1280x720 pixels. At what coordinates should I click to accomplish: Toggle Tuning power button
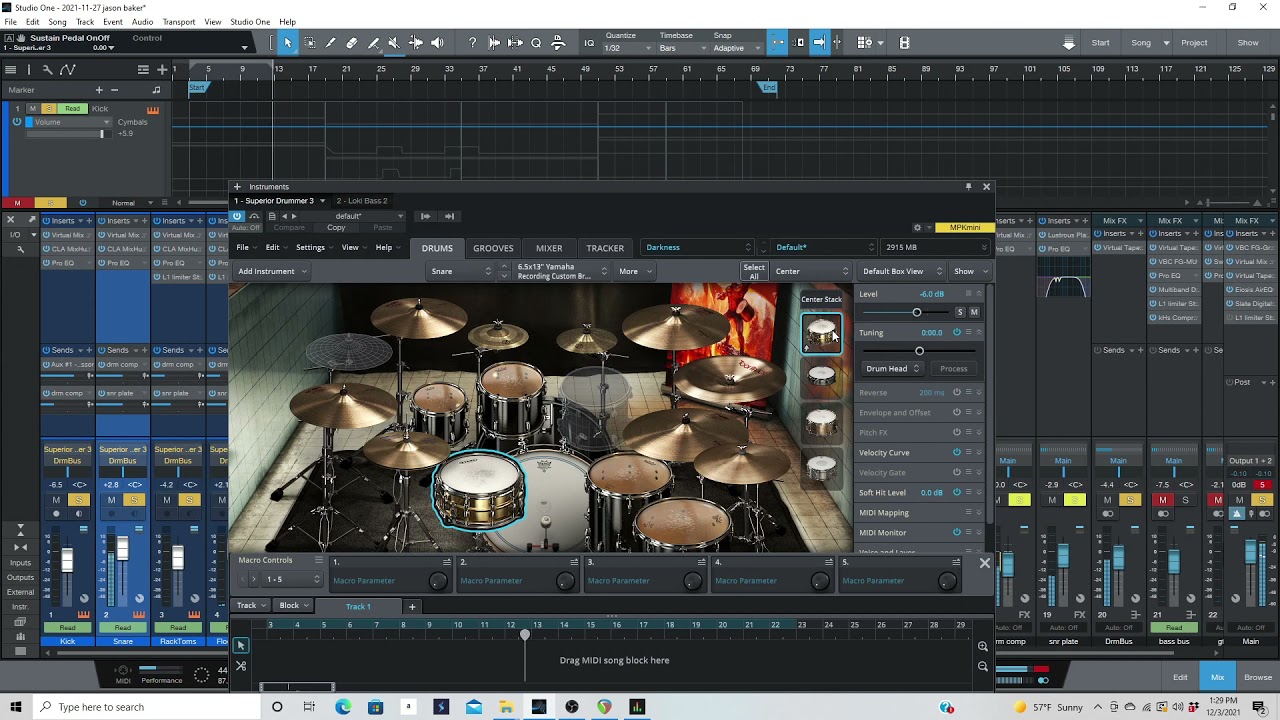pos(957,332)
